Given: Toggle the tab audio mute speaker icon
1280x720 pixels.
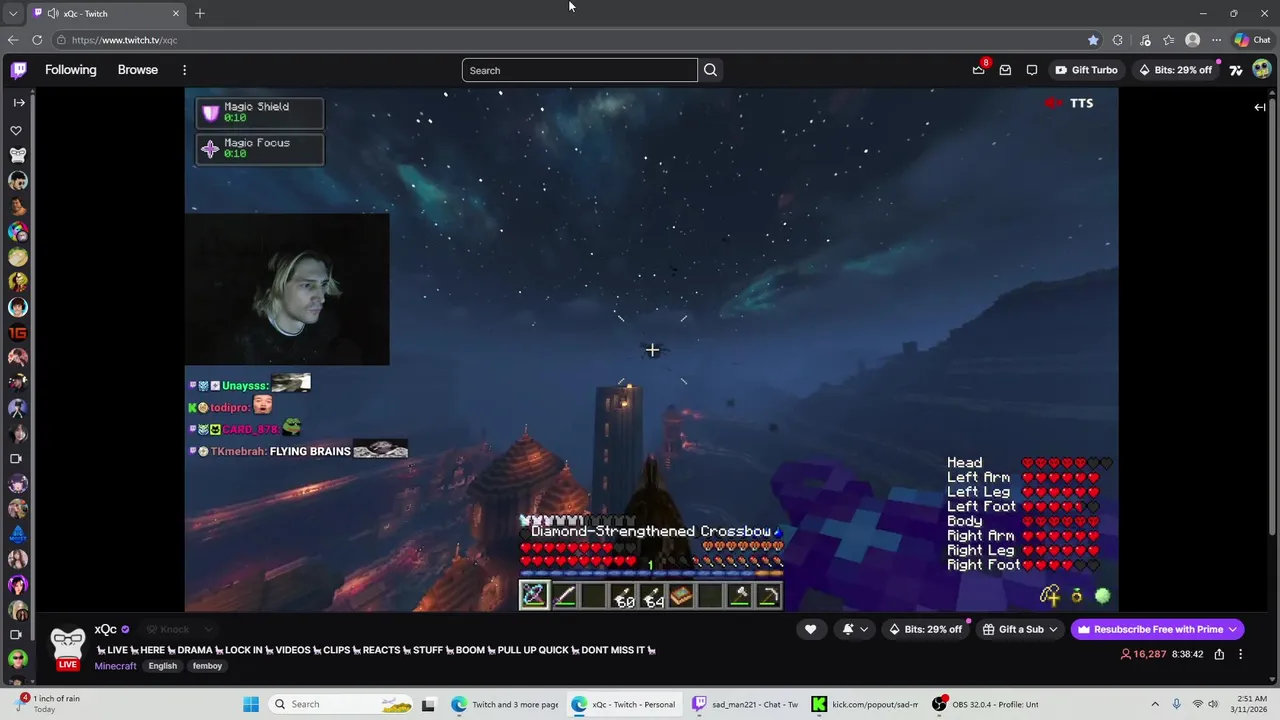Looking at the screenshot, I should pos(52,13).
